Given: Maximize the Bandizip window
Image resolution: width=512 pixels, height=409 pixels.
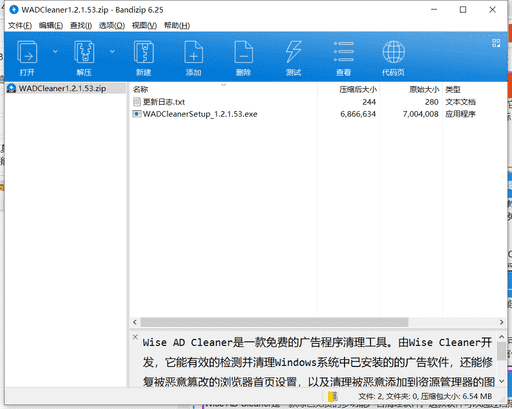Looking at the screenshot, I should pos(463,10).
